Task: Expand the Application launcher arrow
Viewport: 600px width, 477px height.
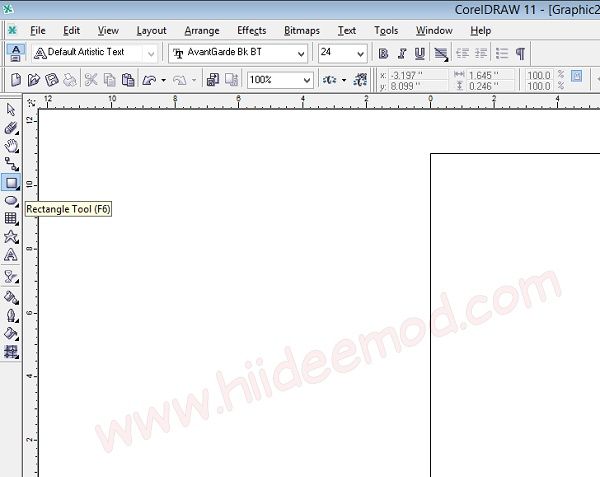Action: pyautogui.click(x=344, y=80)
